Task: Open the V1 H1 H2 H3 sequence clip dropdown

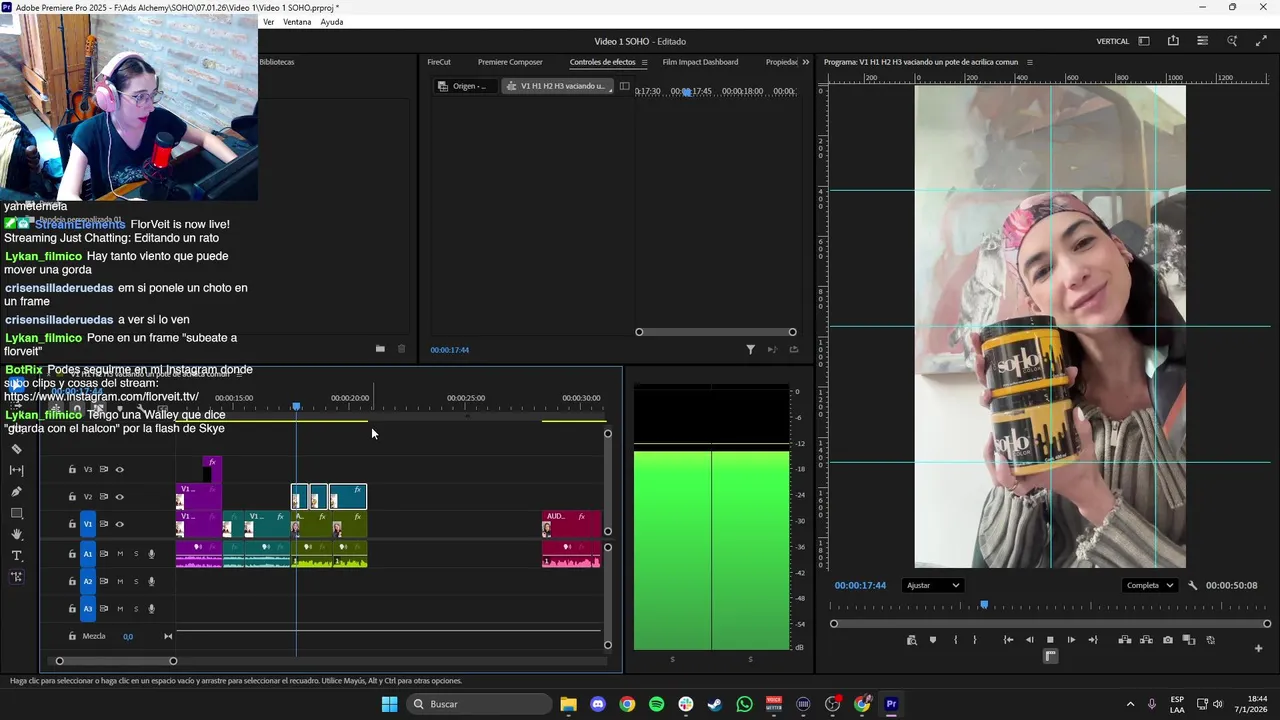Action: tap(556, 86)
